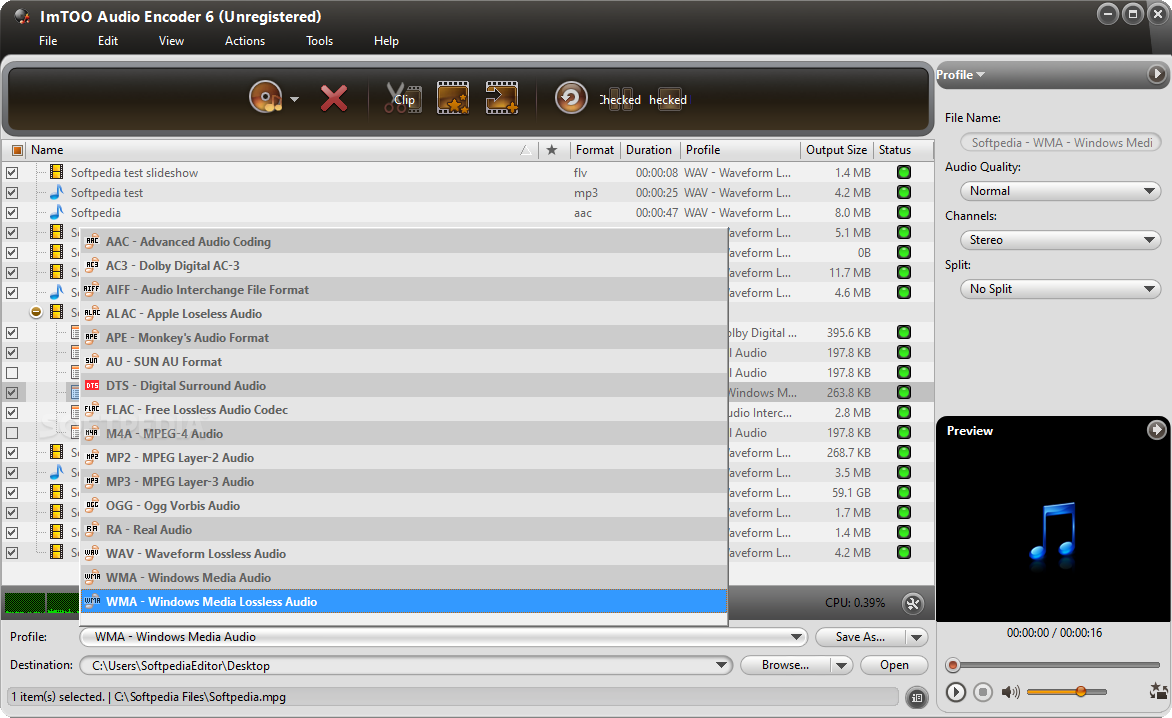Choose FLAC - Free Lossless Audio Codec

coord(404,409)
